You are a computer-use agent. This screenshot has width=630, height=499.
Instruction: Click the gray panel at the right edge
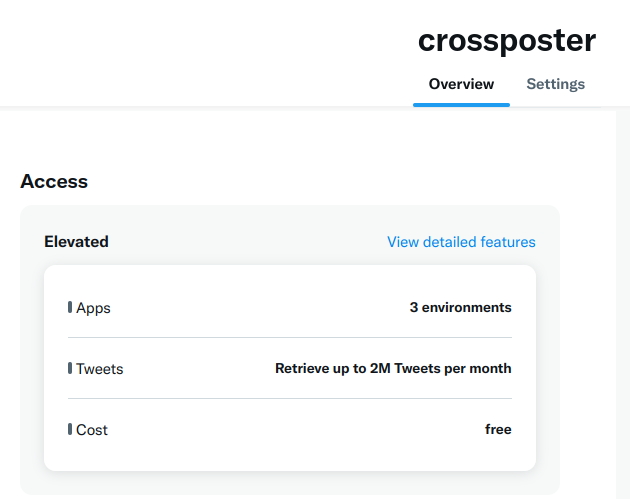[622, 300]
